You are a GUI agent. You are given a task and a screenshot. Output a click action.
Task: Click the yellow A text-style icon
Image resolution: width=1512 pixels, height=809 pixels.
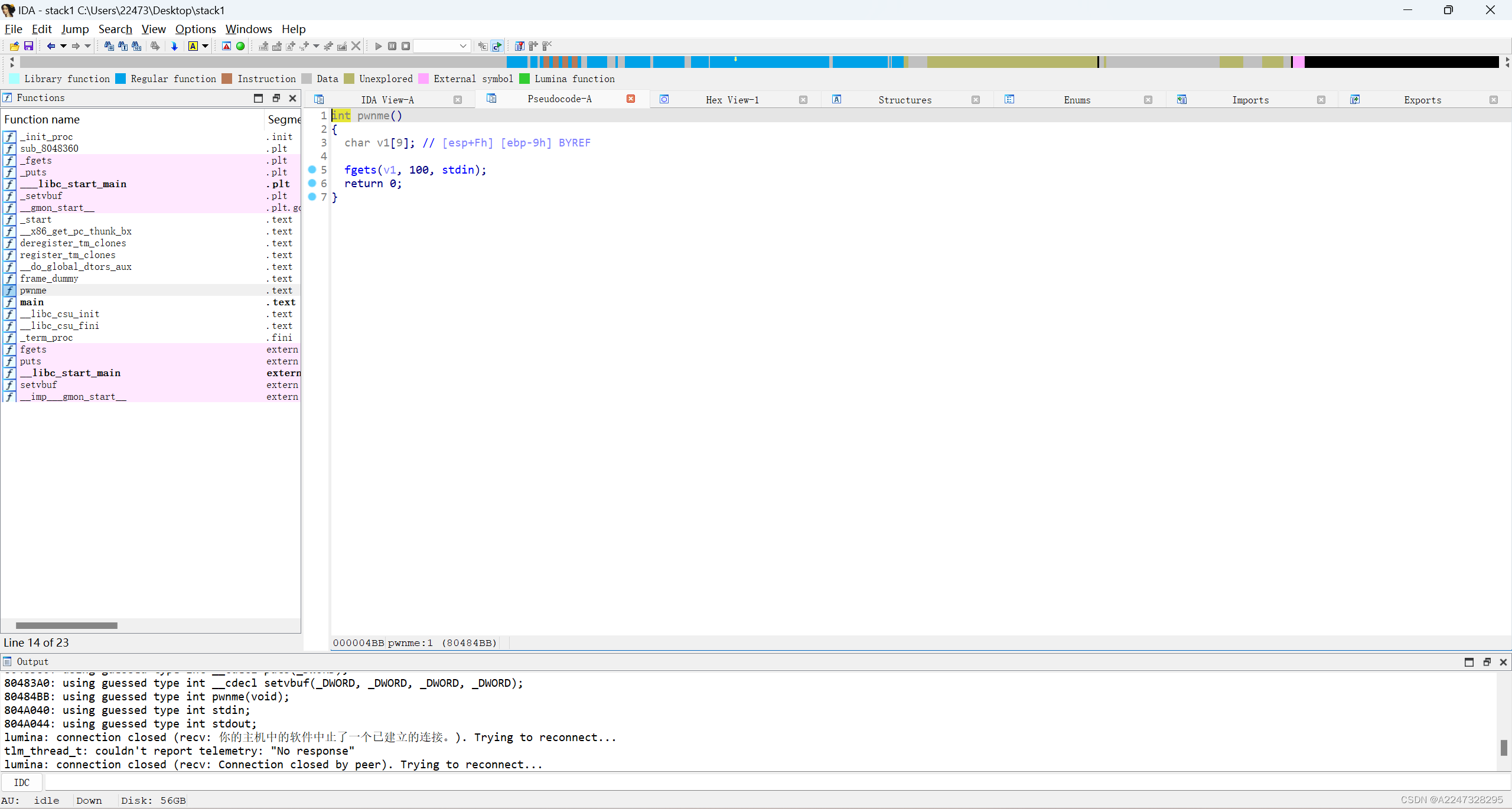click(193, 46)
